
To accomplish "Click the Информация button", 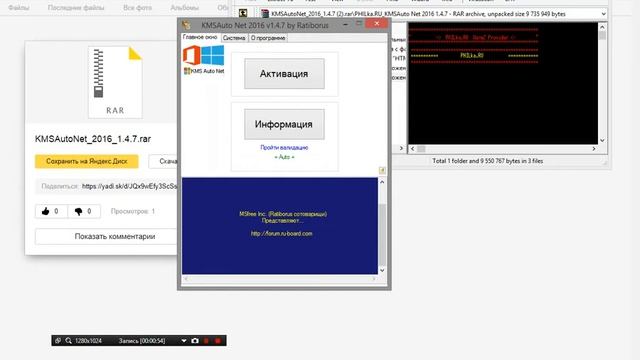I will (x=284, y=124).
